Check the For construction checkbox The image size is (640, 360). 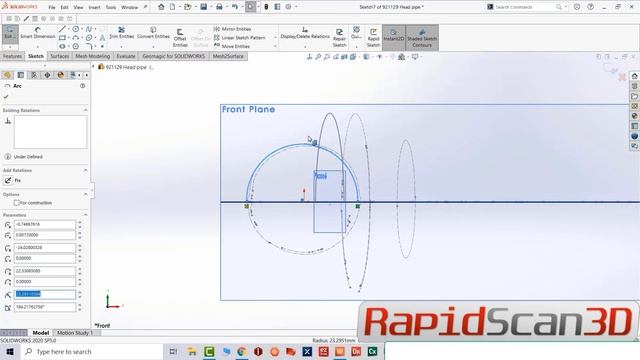[x=17, y=202]
